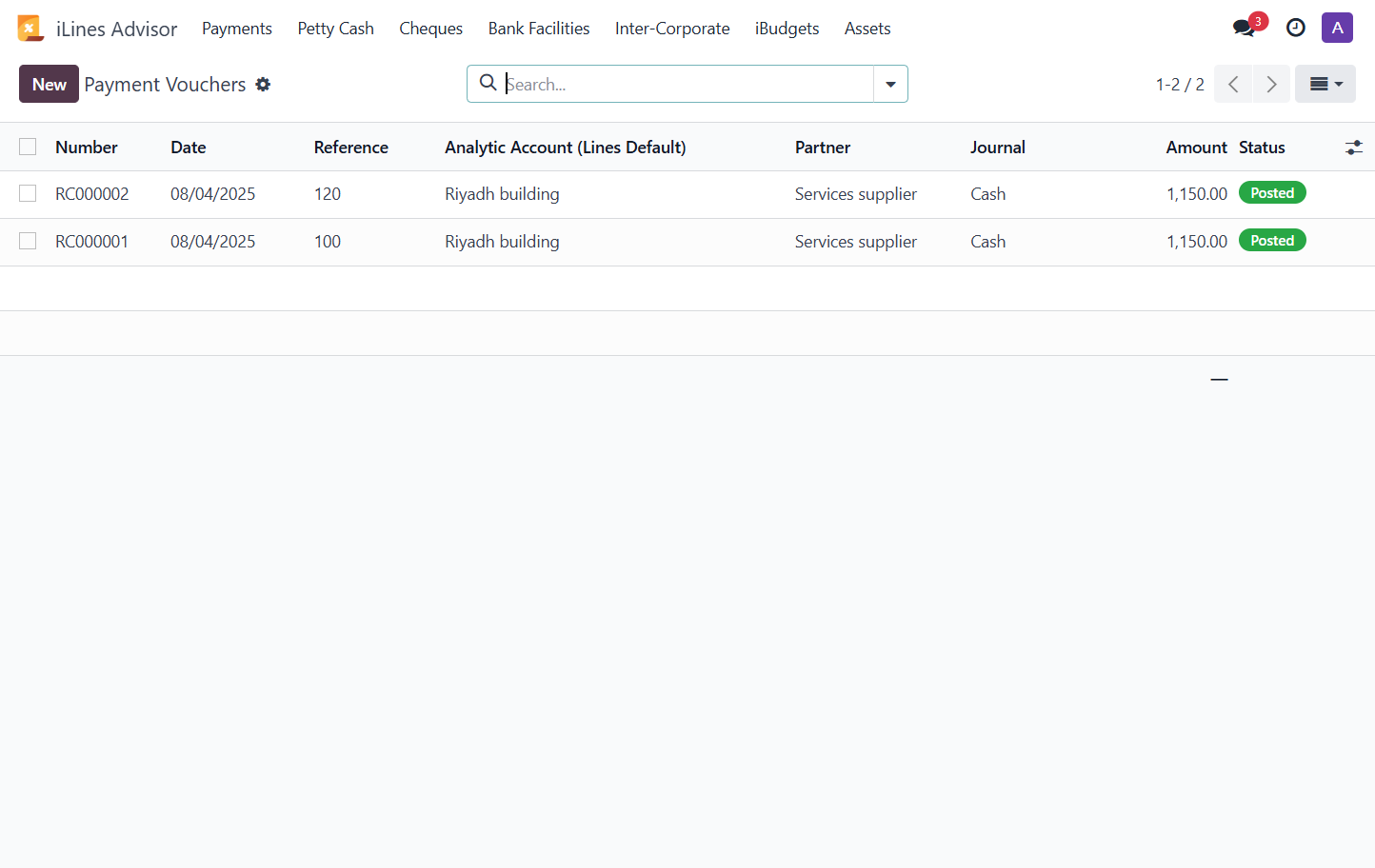The image size is (1375, 868).
Task: Create a New payment voucher
Action: [49, 84]
